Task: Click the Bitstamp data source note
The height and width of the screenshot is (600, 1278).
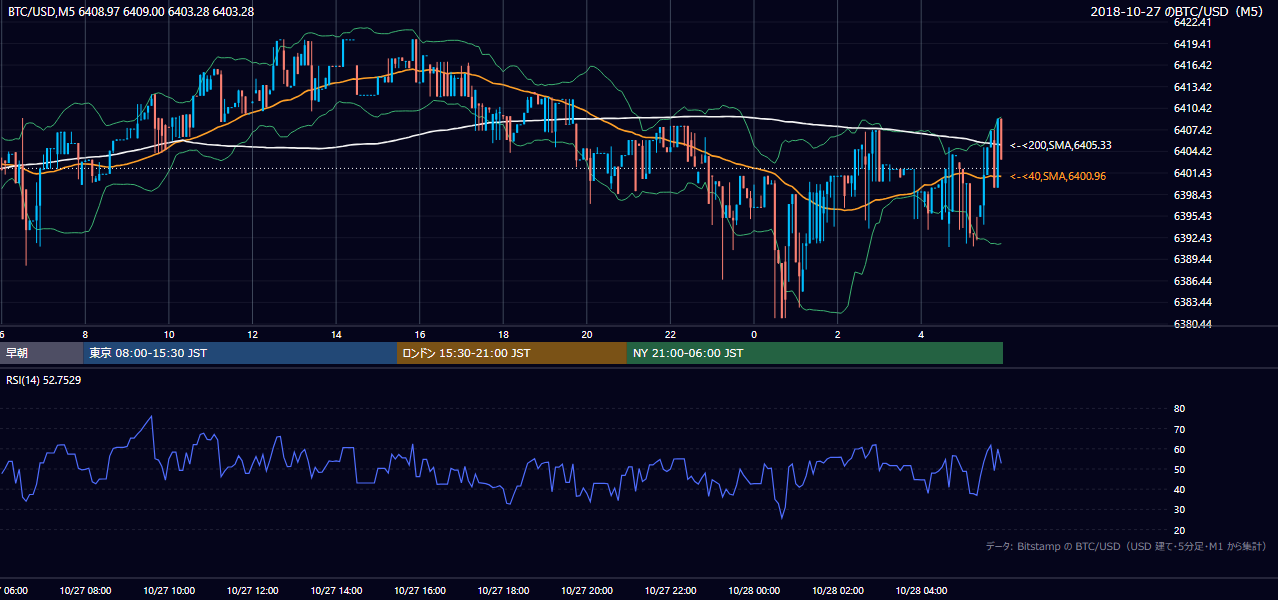Action: [x=1126, y=546]
